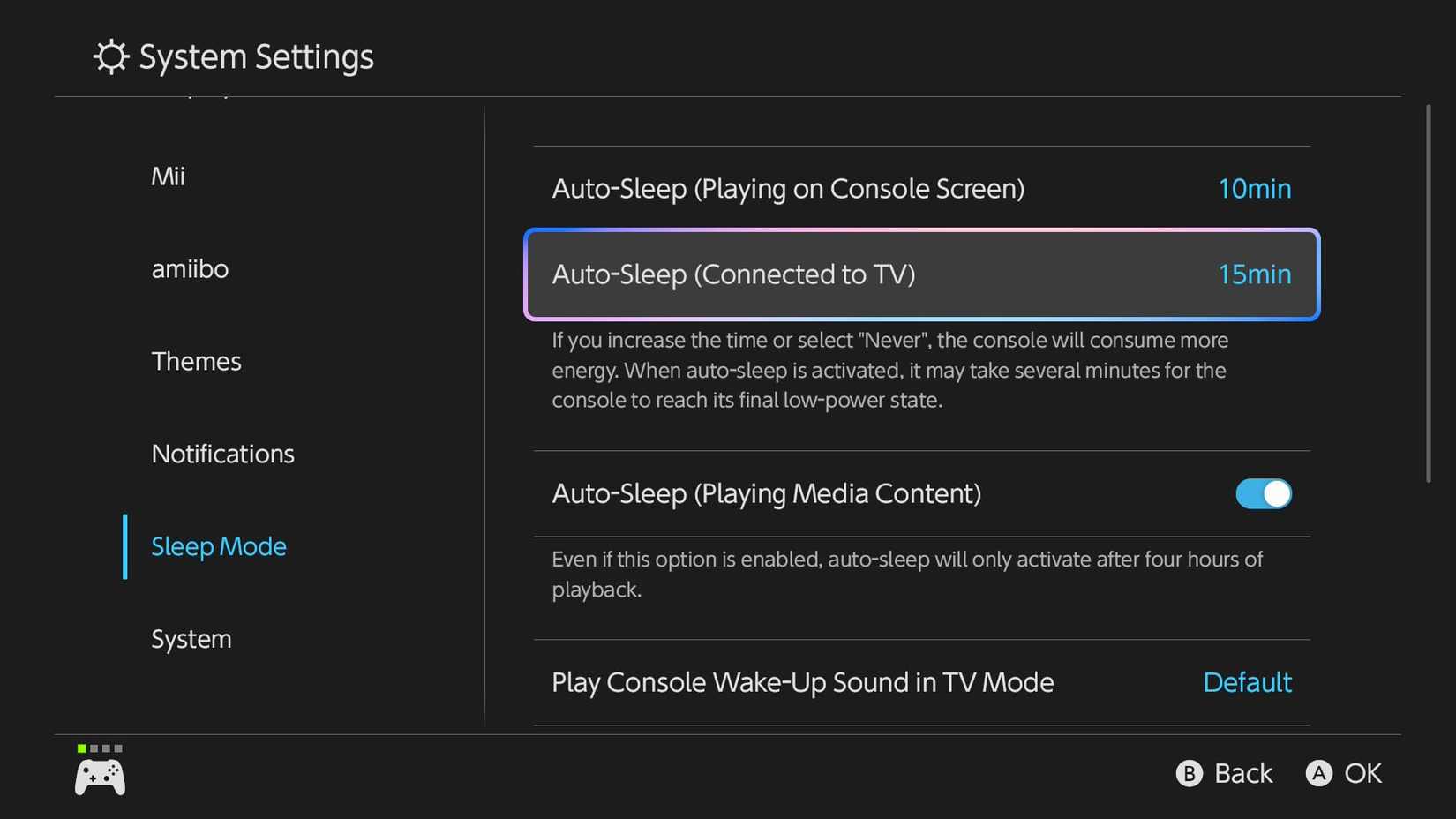Click the controller icon in bottom bar
The height and width of the screenshot is (819, 1456).
[99, 777]
